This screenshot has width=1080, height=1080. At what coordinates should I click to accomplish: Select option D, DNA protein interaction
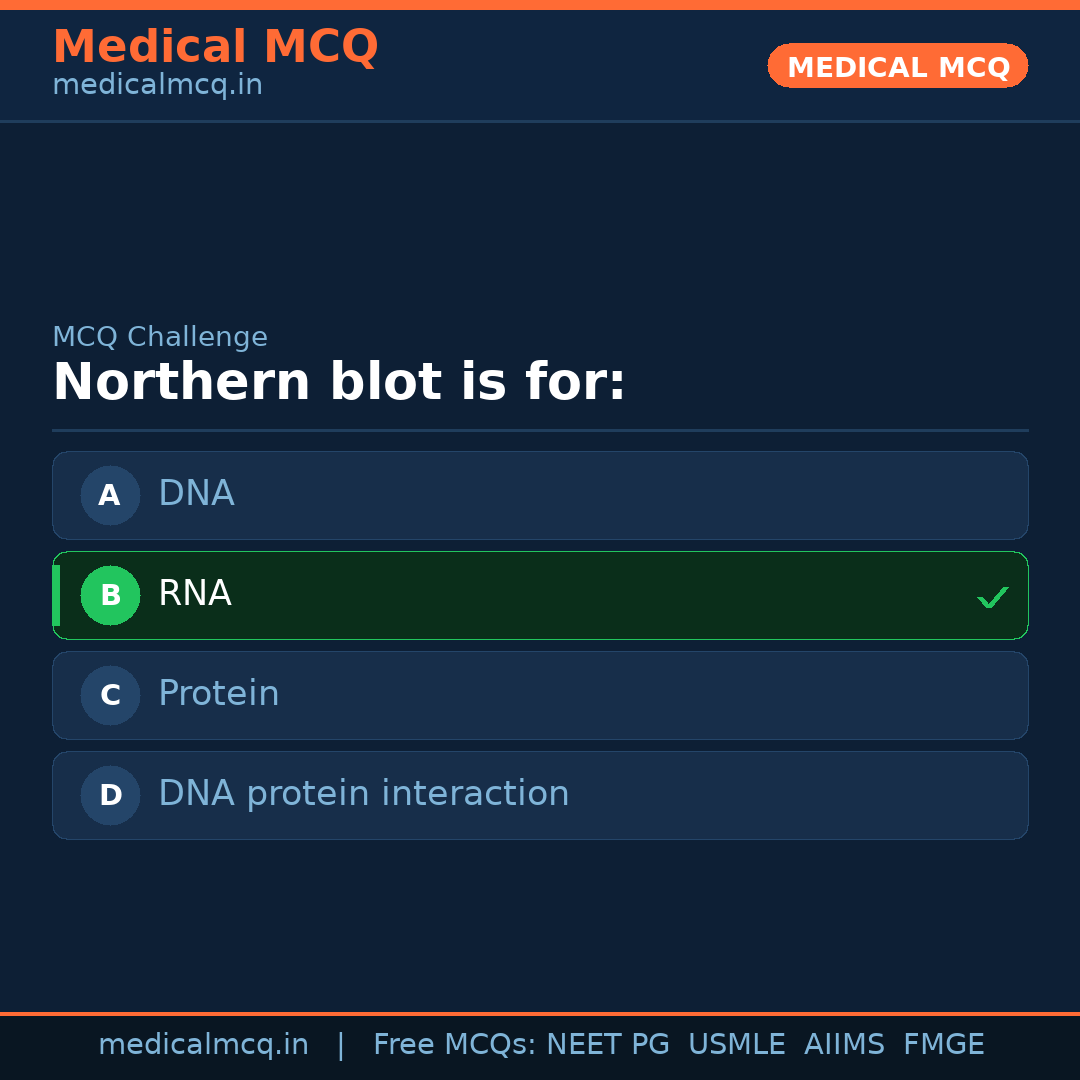tap(540, 795)
